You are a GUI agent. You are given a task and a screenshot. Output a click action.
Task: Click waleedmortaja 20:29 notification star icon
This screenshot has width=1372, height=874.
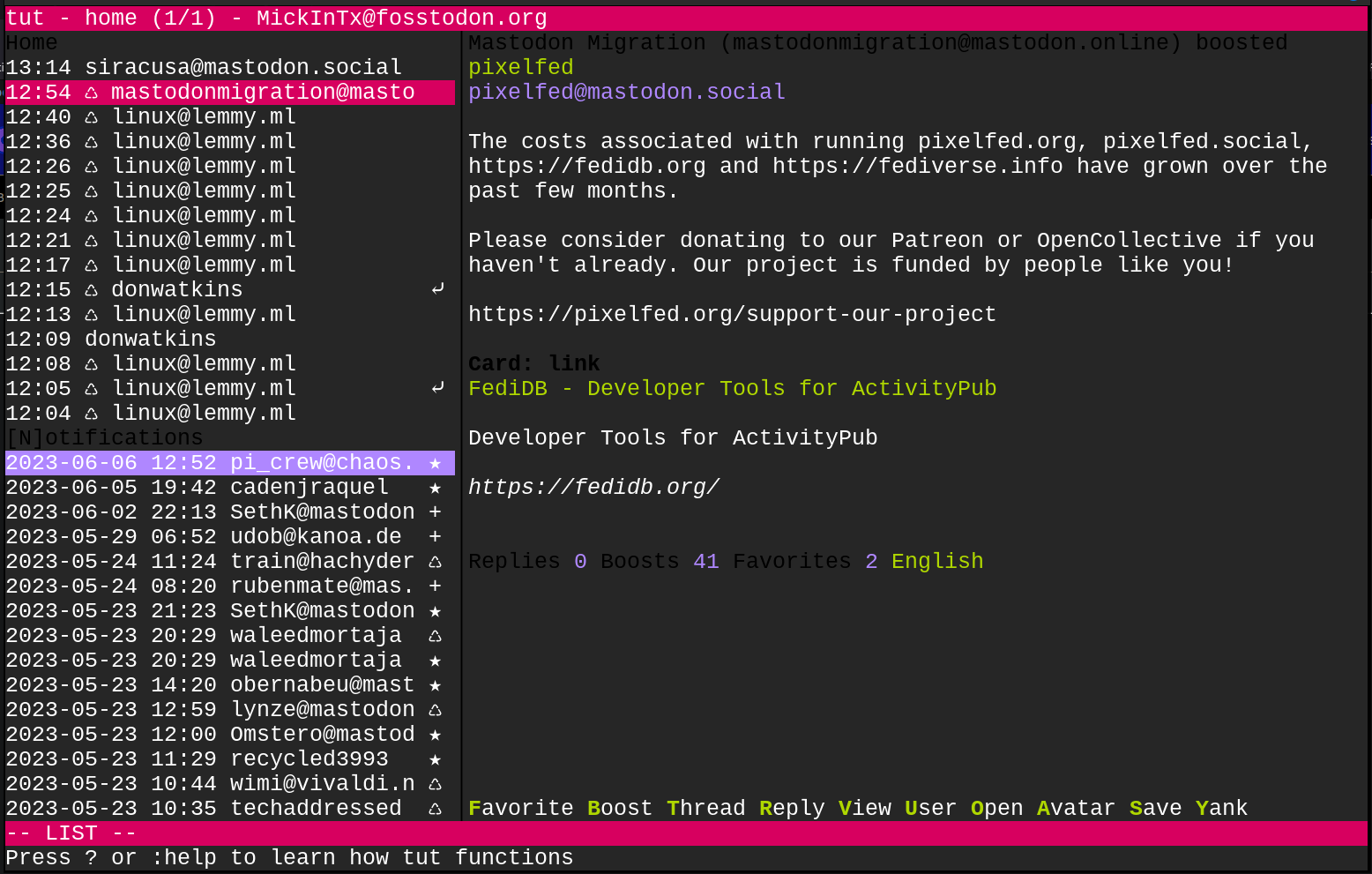pos(435,661)
